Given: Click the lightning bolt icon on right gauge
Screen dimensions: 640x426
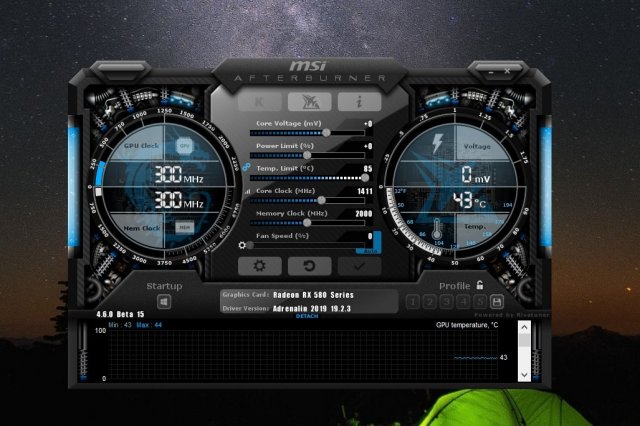Looking at the screenshot, I should [437, 143].
